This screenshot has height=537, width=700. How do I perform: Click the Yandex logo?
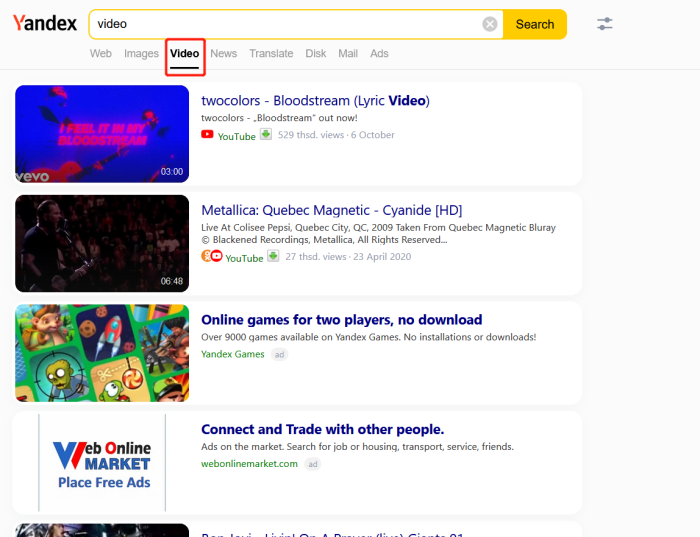click(x=45, y=24)
